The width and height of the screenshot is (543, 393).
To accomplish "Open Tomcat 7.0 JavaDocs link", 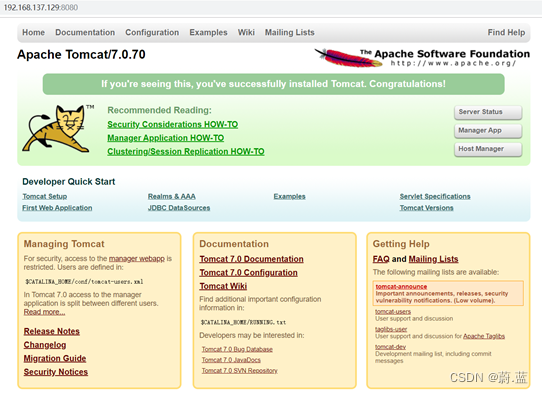I will [231, 360].
